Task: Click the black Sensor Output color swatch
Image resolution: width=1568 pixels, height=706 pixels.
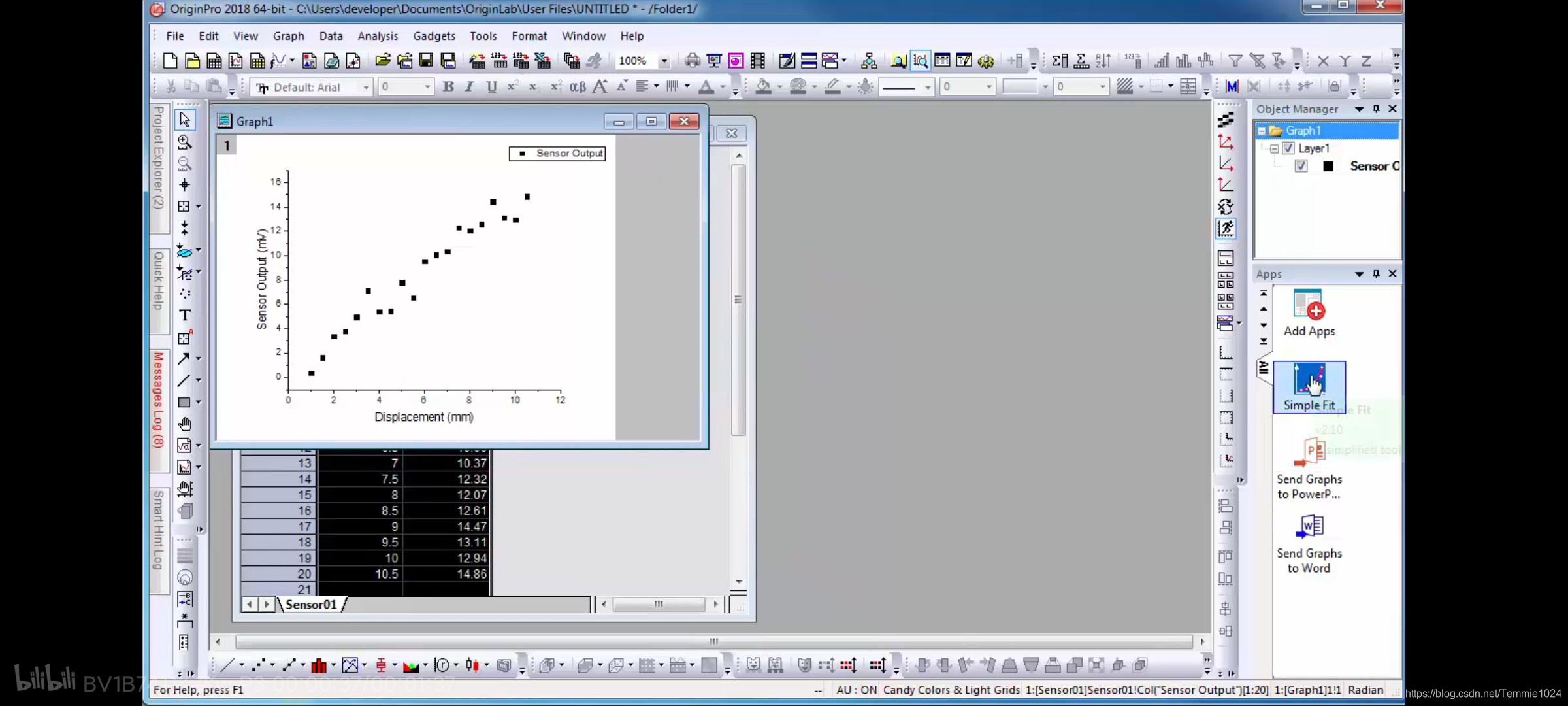Action: [x=1328, y=166]
